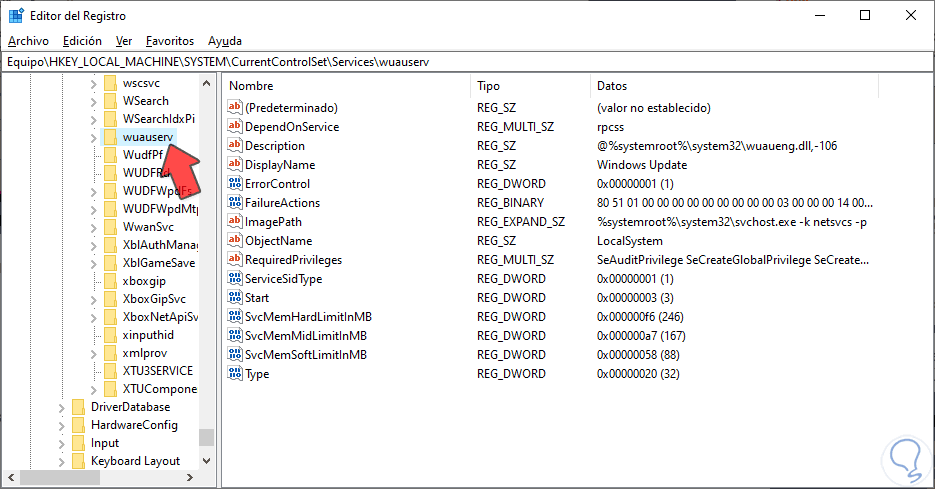The height and width of the screenshot is (489, 935).
Task: Click the tree pane vertical scrollbar thumb
Action: click(206, 437)
